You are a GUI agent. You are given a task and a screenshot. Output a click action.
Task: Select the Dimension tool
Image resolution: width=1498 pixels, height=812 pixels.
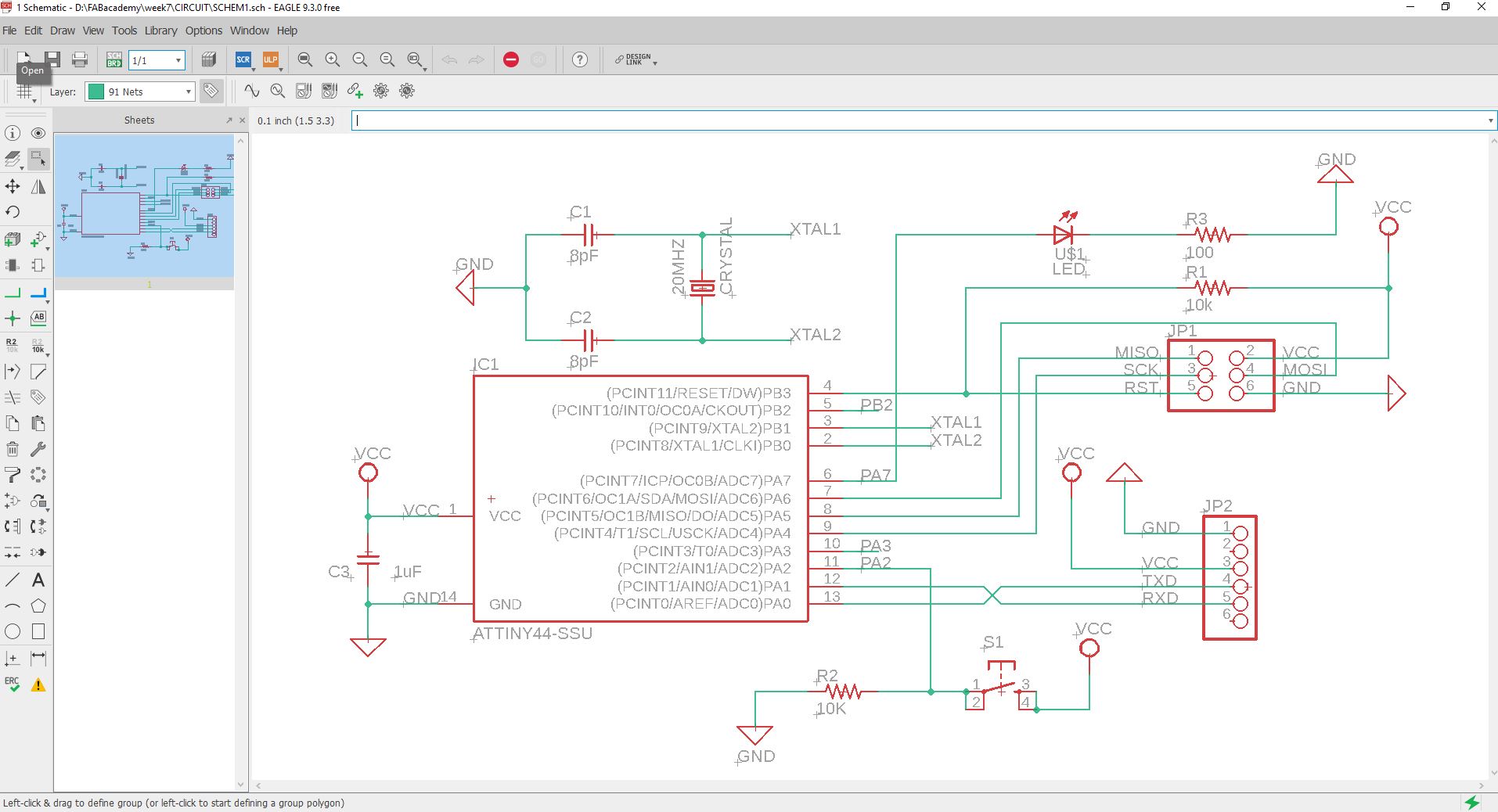(38, 658)
